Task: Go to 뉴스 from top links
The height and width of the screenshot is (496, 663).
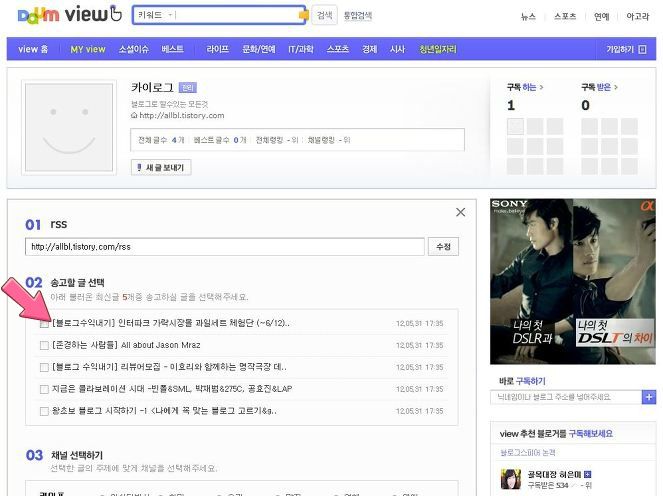Action: point(528,16)
